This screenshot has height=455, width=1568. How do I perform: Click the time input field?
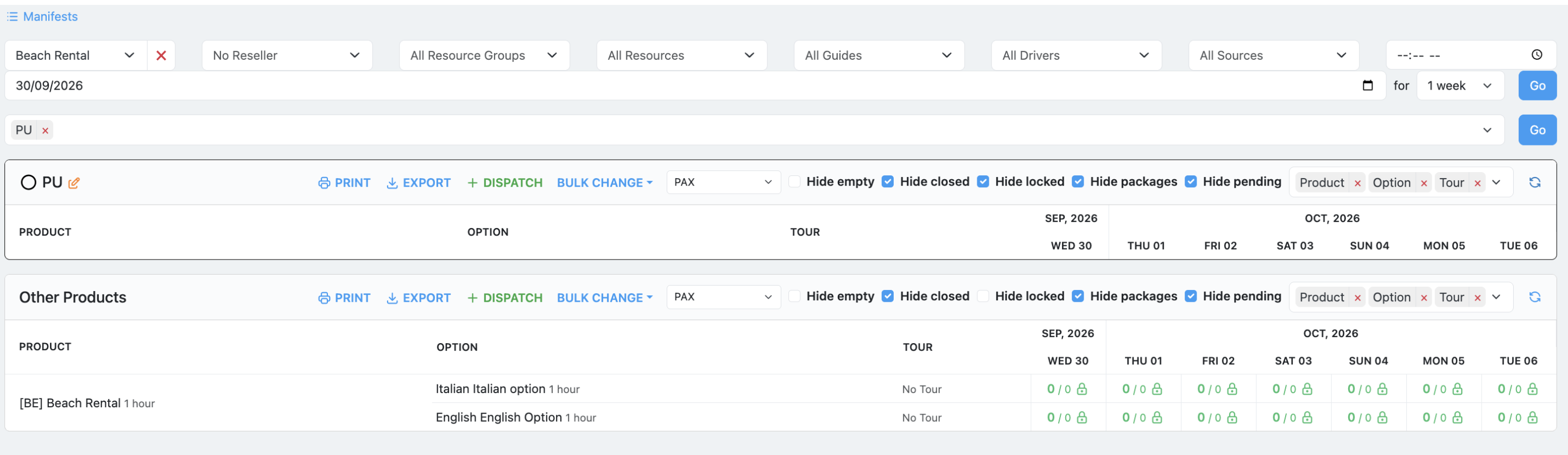[1470, 55]
